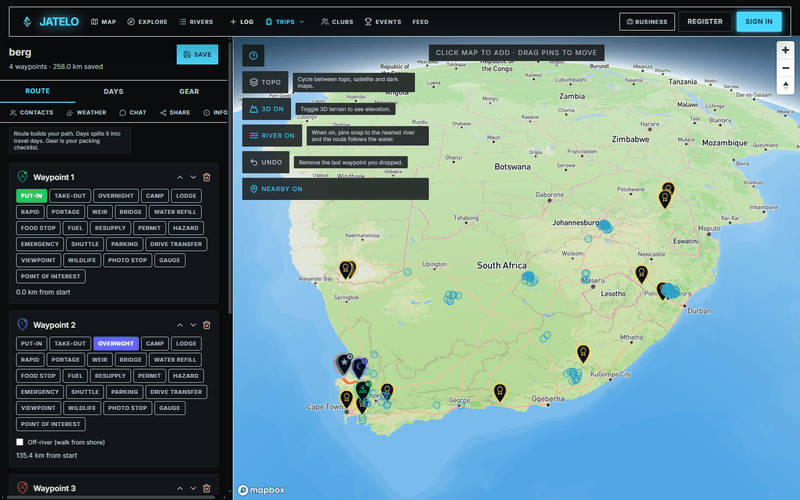The image size is (800, 500).
Task: Open trip Info
Action: [x=215, y=113]
